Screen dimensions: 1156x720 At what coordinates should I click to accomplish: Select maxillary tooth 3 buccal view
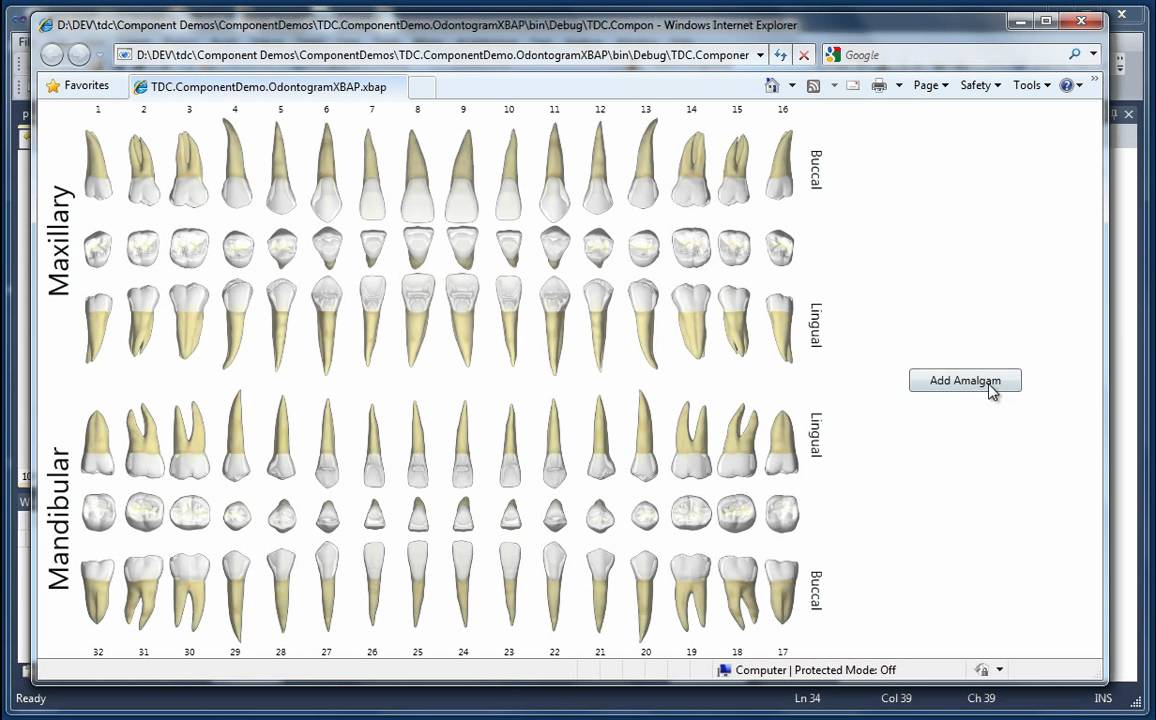[189, 169]
